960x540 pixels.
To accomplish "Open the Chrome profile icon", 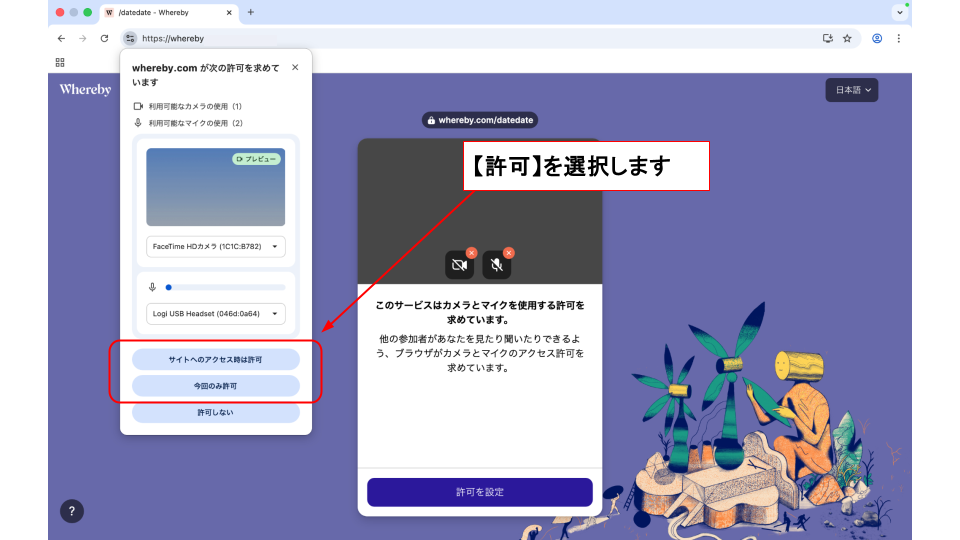I will point(877,39).
